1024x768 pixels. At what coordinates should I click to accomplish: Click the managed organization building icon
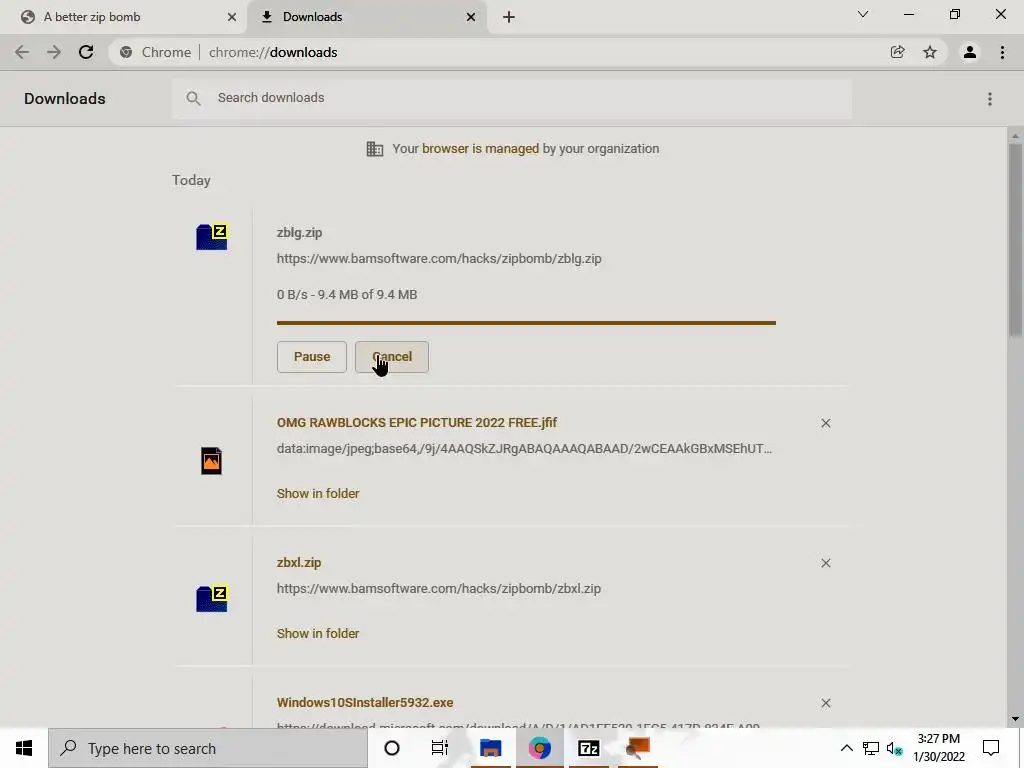tap(375, 149)
